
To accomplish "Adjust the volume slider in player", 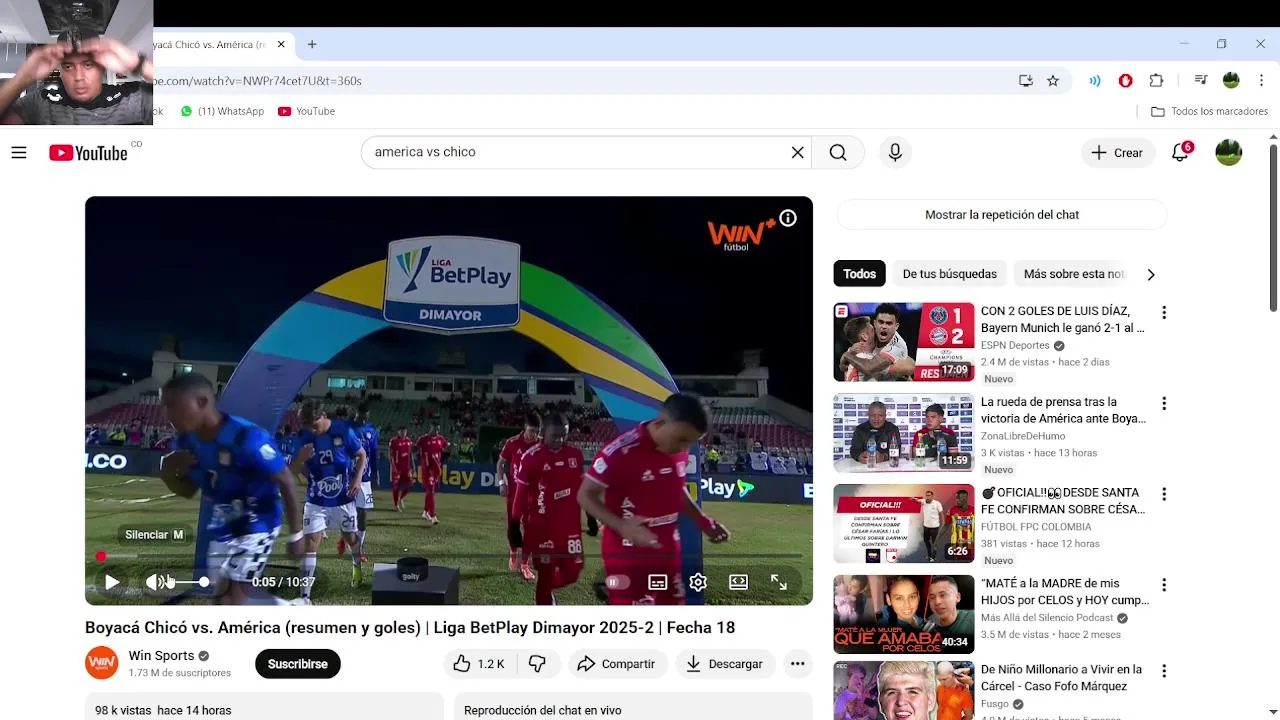I will coord(190,582).
